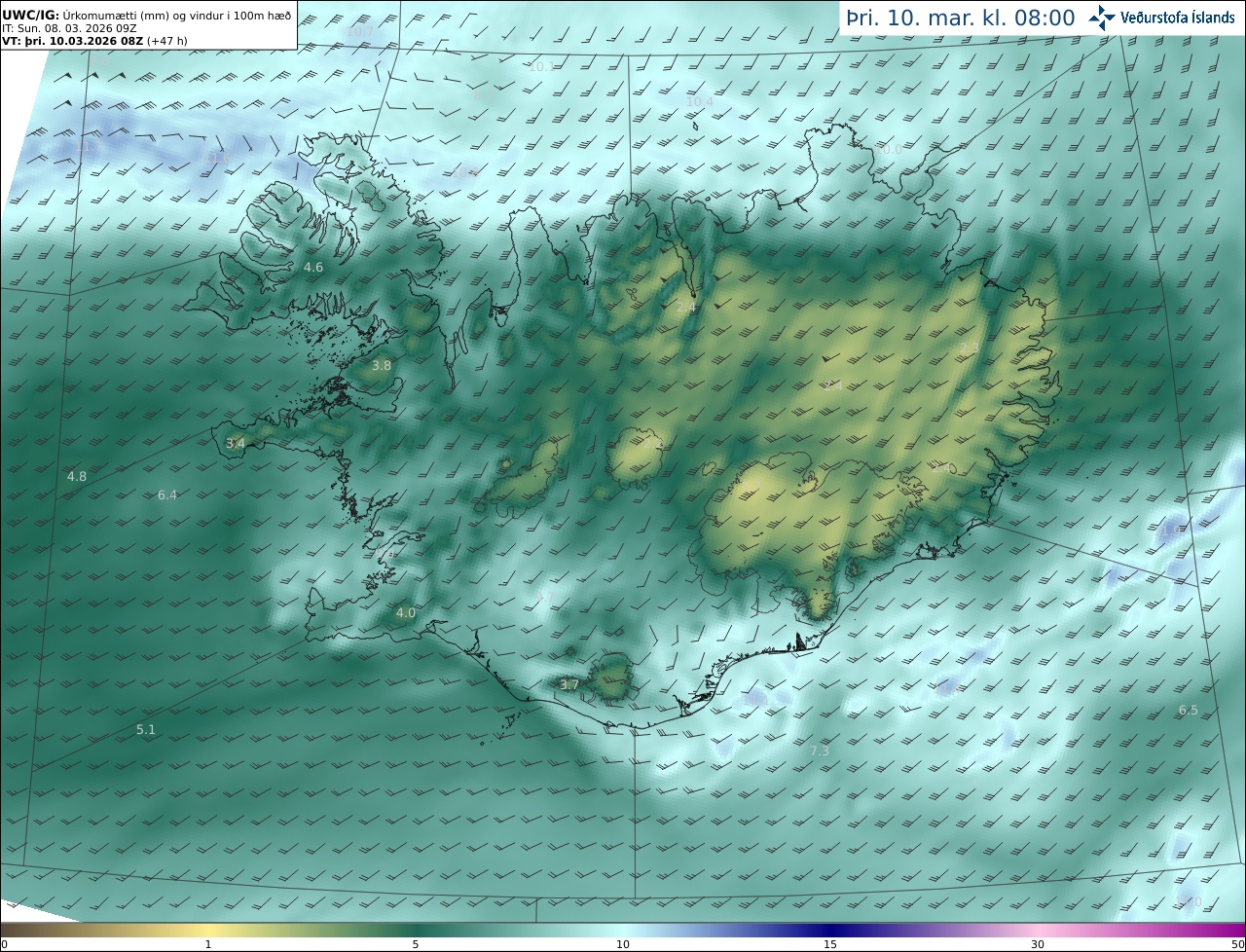Click the 3.7 value near the south coast
This screenshot has height=952, width=1246.
pos(569,684)
